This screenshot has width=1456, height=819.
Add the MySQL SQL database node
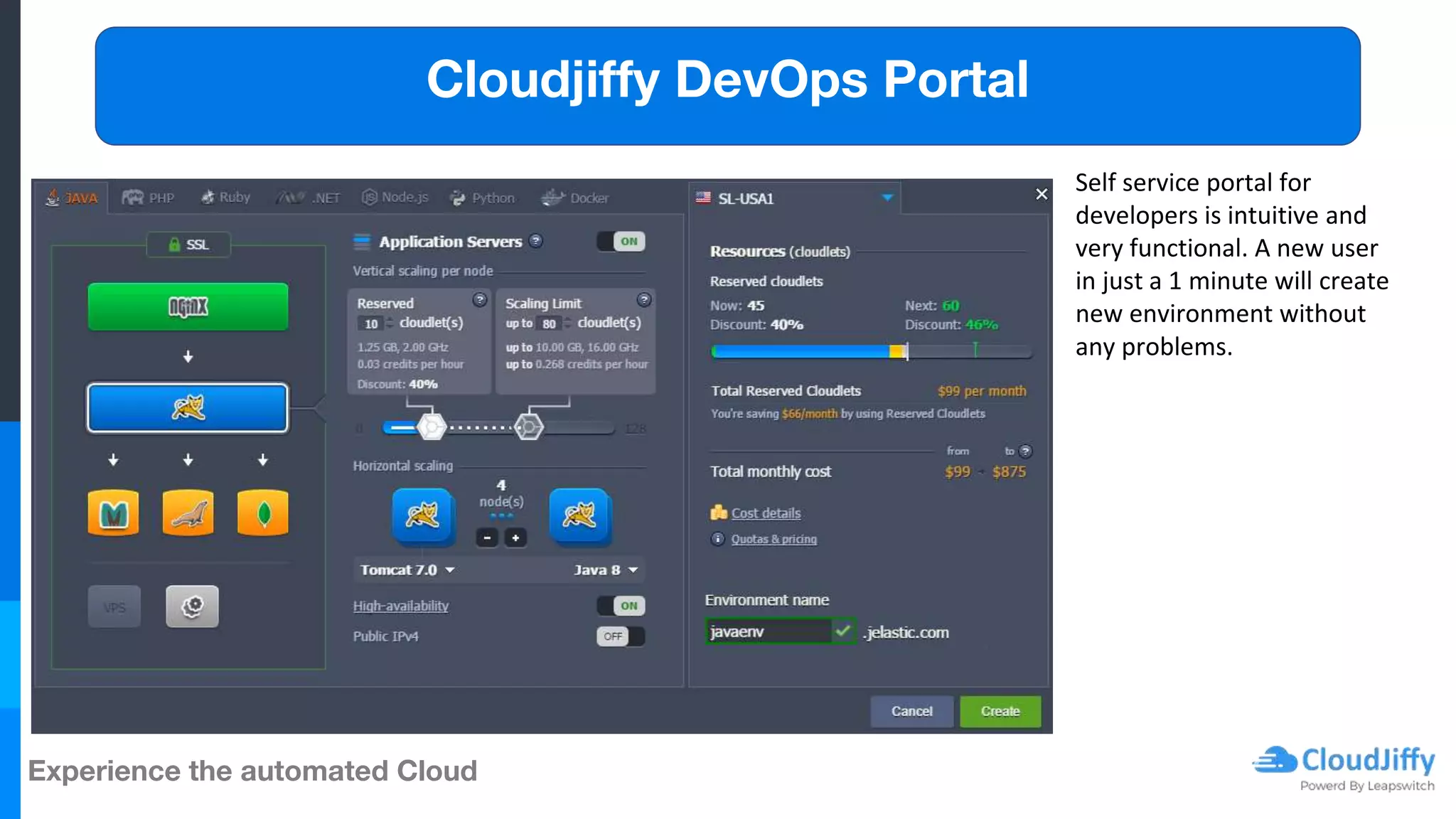point(188,512)
